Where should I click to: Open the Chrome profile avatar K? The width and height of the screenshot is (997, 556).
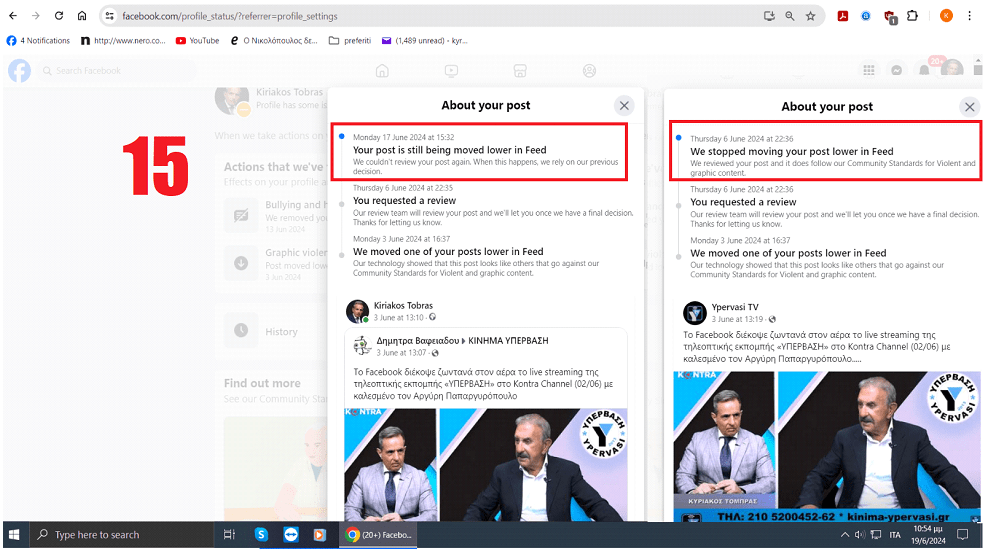coord(946,16)
